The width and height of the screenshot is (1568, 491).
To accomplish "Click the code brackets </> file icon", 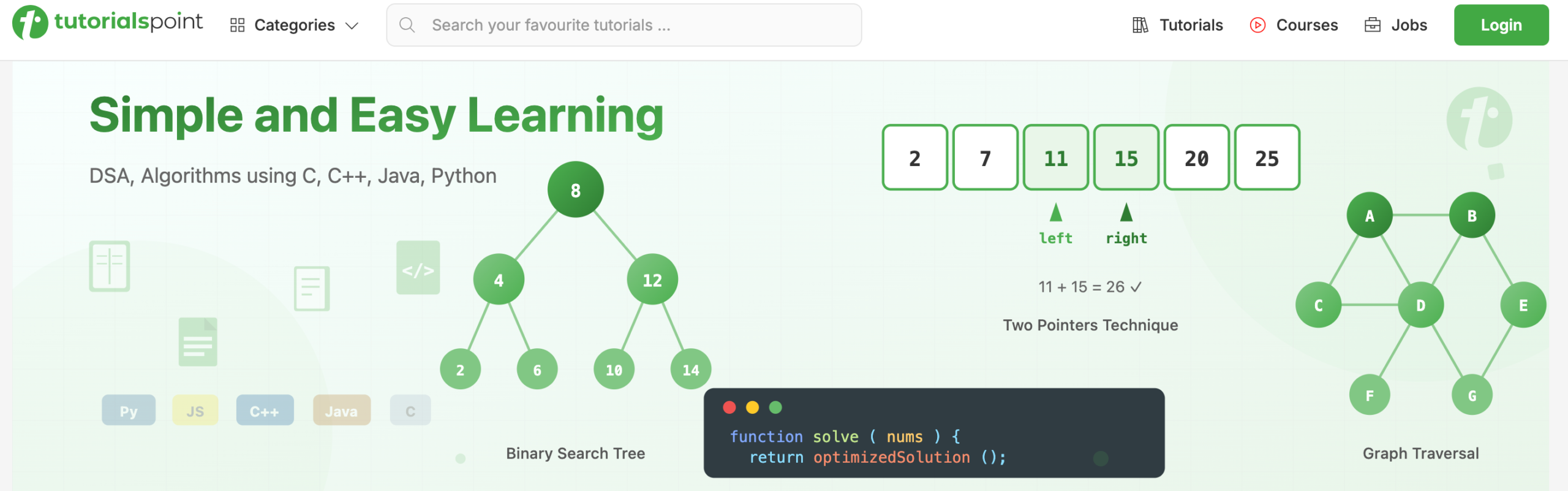I will (x=418, y=268).
